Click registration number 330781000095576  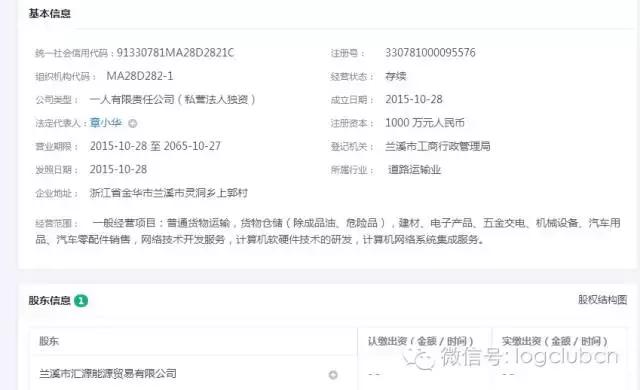tap(430, 53)
